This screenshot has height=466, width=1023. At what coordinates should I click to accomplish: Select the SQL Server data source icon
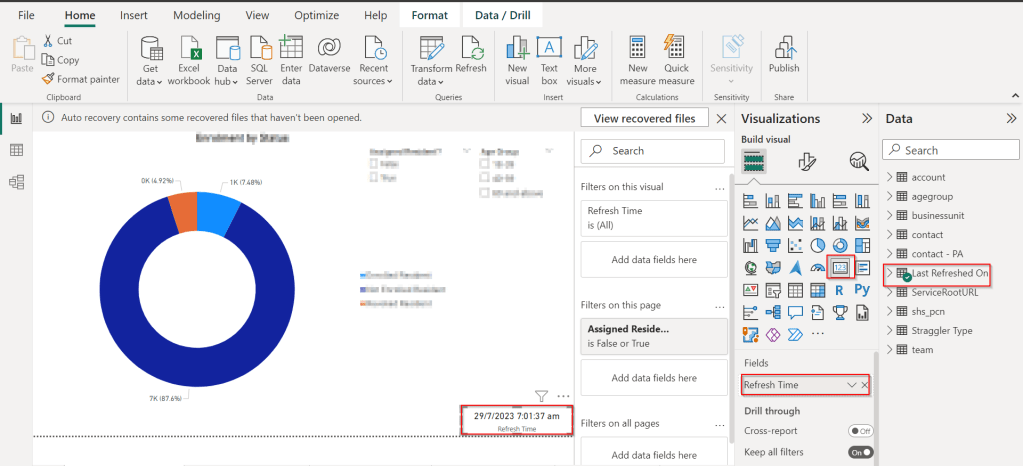pos(259,48)
